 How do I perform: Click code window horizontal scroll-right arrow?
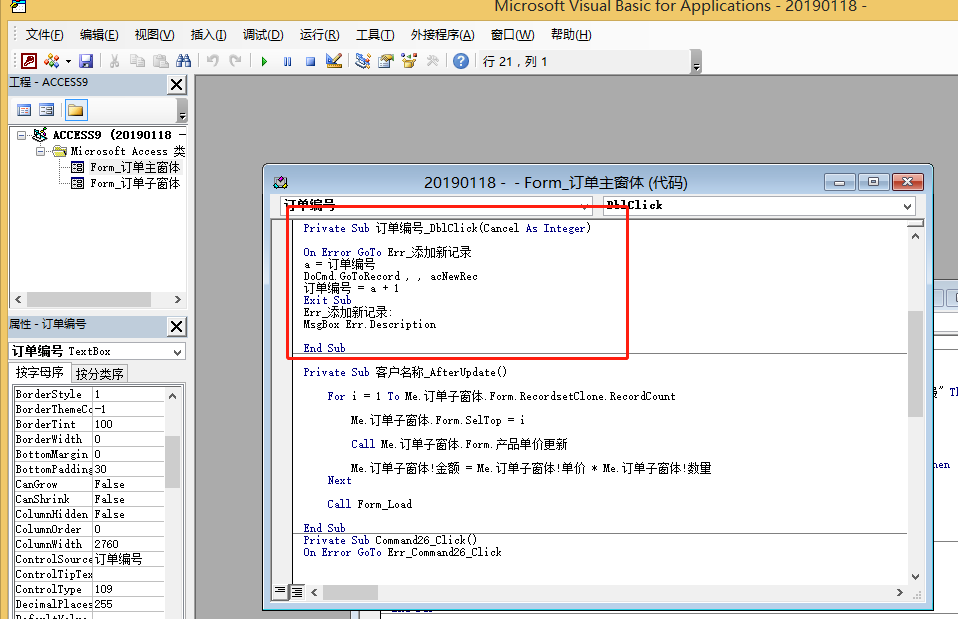click(x=899, y=592)
